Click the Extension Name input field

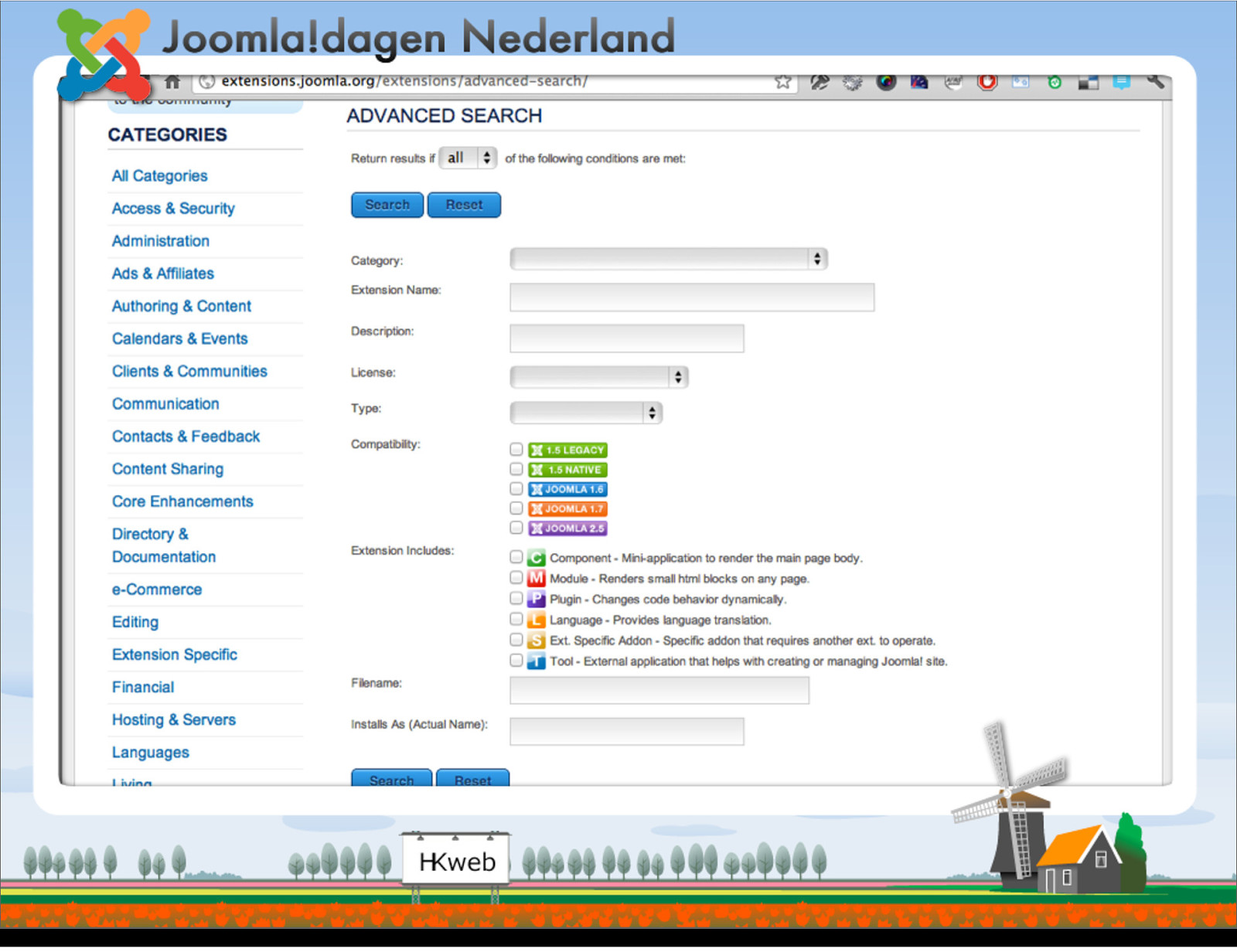coord(692,297)
